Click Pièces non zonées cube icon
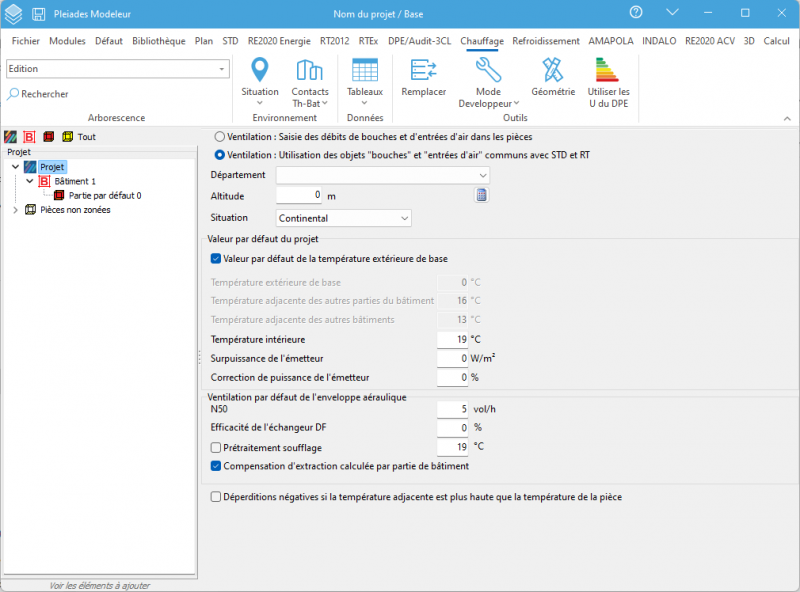 click(x=31, y=210)
